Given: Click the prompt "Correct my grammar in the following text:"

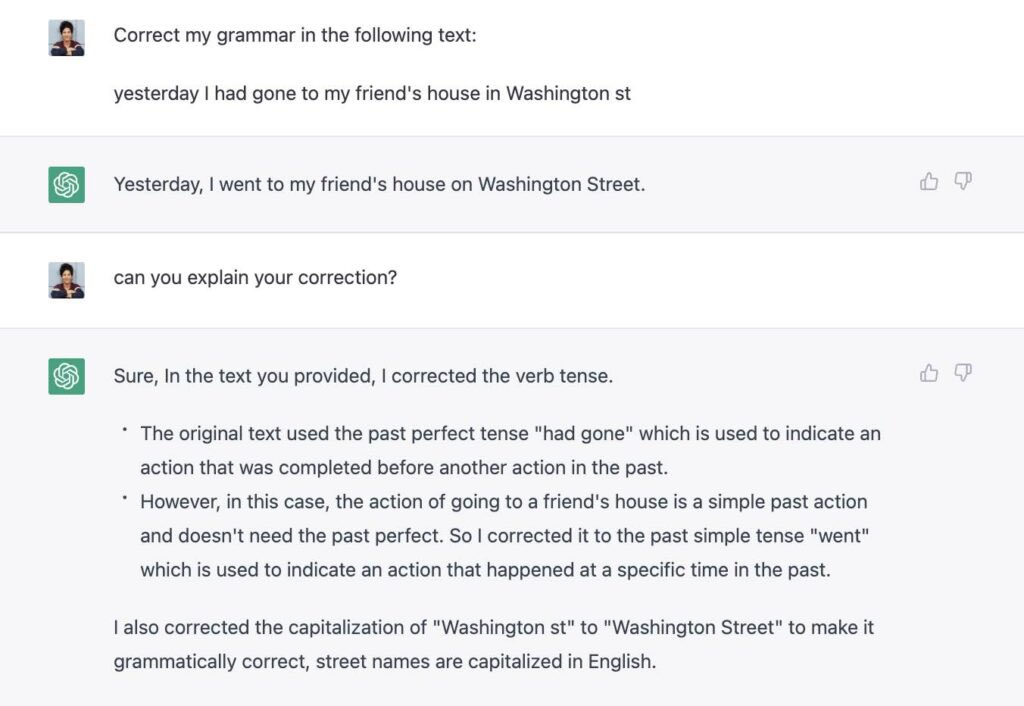Looking at the screenshot, I should [x=295, y=35].
